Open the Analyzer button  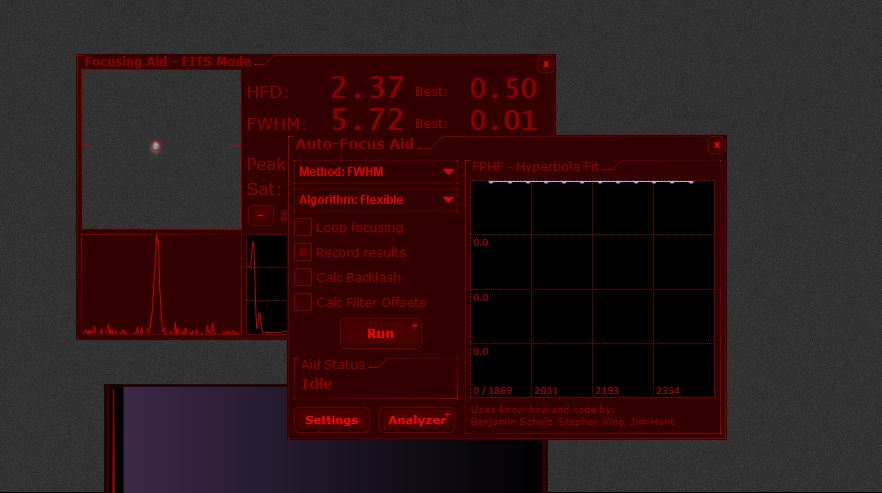(x=417, y=420)
